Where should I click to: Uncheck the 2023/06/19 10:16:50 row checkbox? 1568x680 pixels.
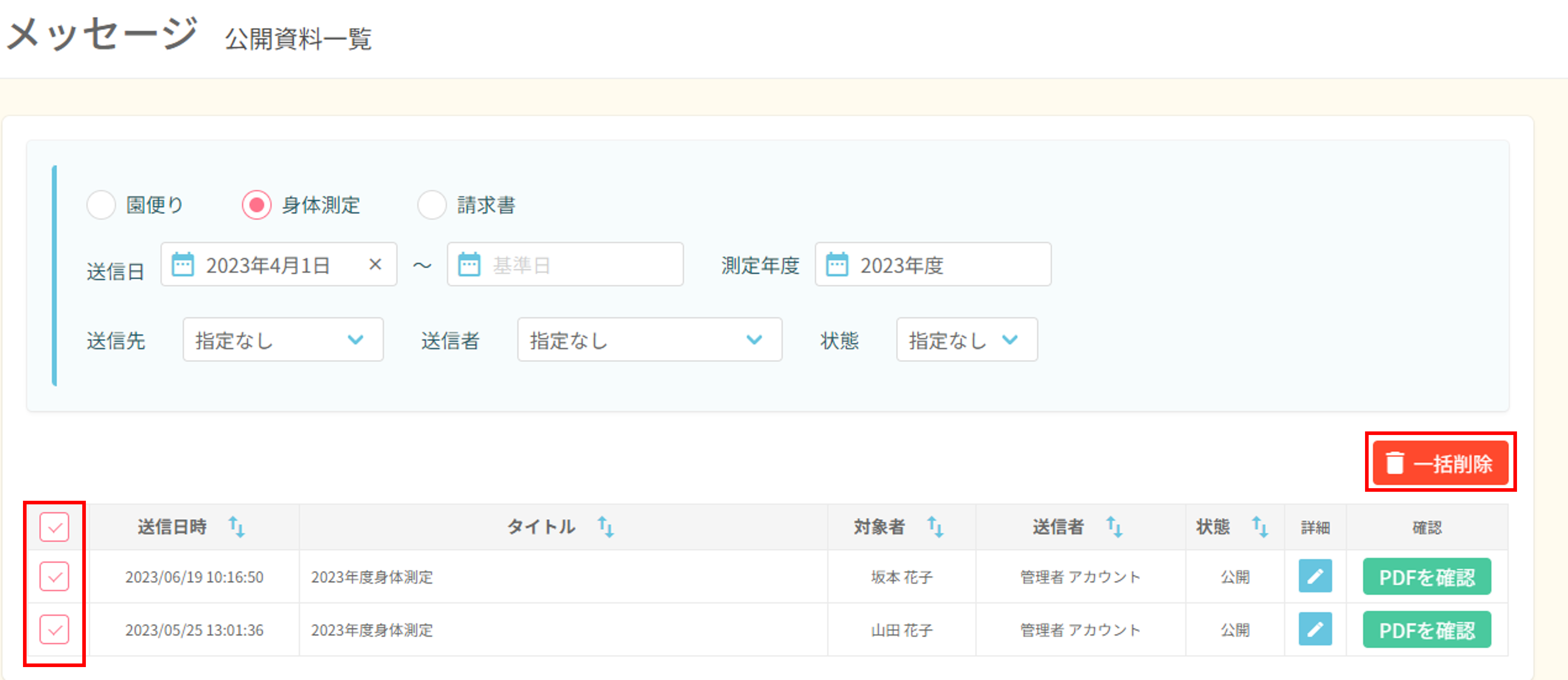[x=54, y=576]
